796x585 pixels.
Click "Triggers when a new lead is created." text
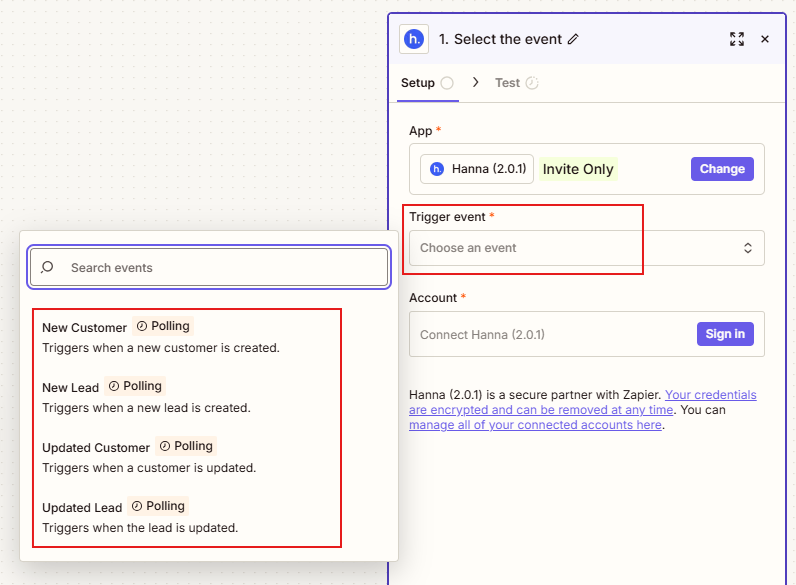coord(146,408)
